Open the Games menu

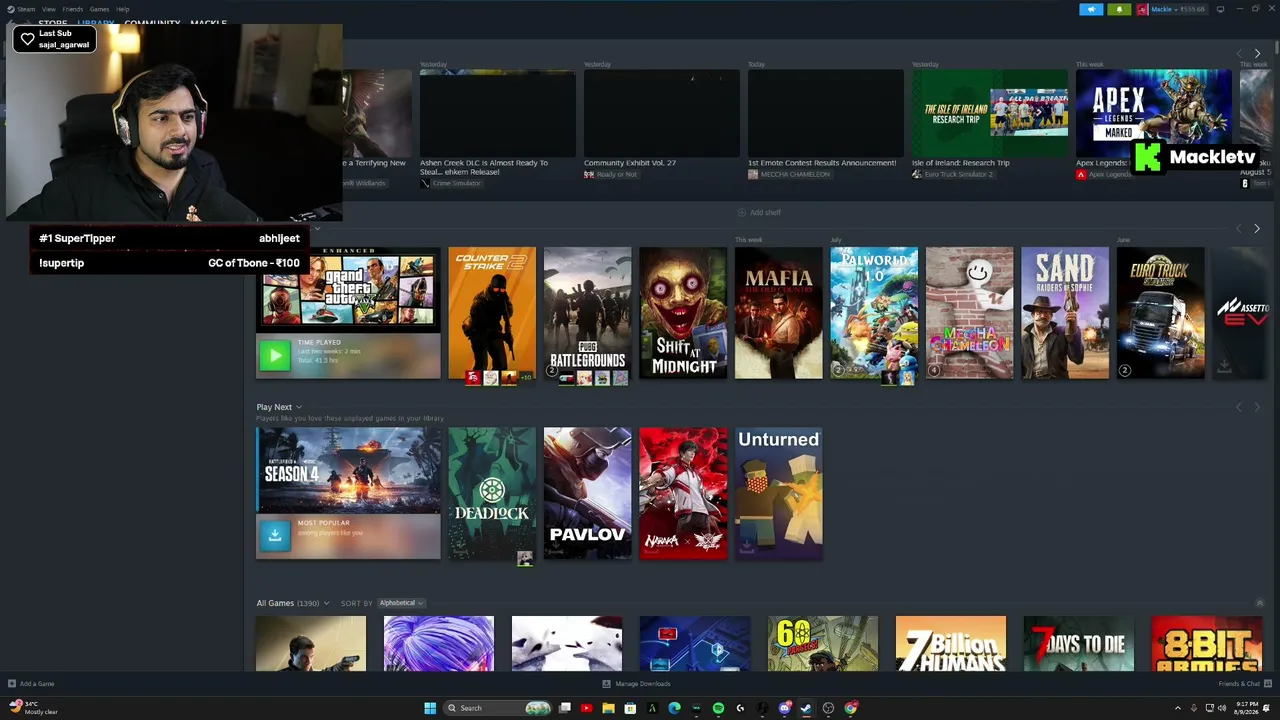(99, 9)
